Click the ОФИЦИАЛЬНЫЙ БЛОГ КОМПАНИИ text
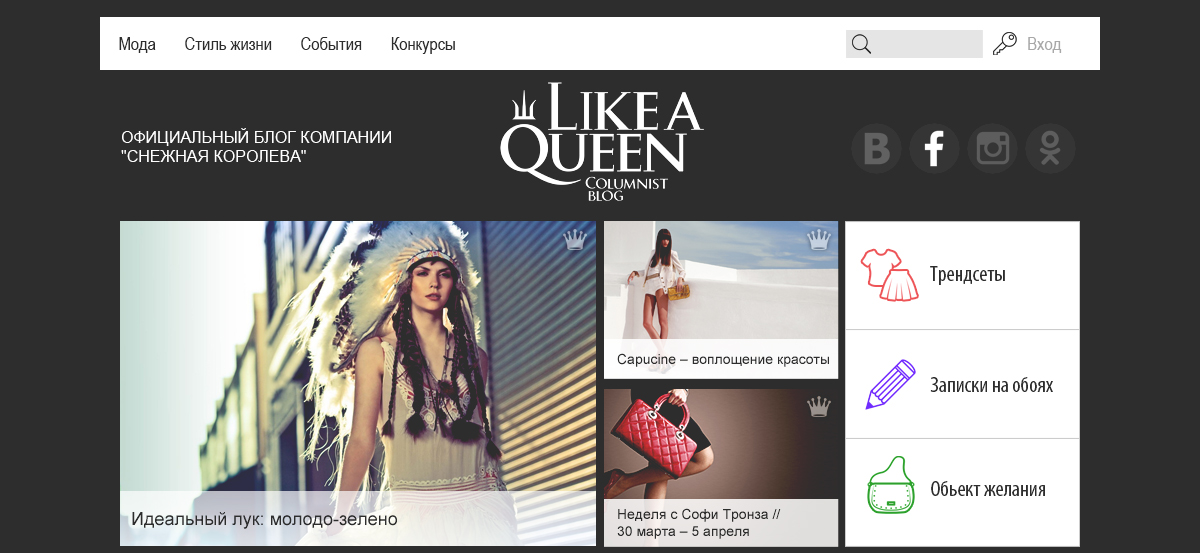The height and width of the screenshot is (553, 1200). pyautogui.click(x=256, y=137)
